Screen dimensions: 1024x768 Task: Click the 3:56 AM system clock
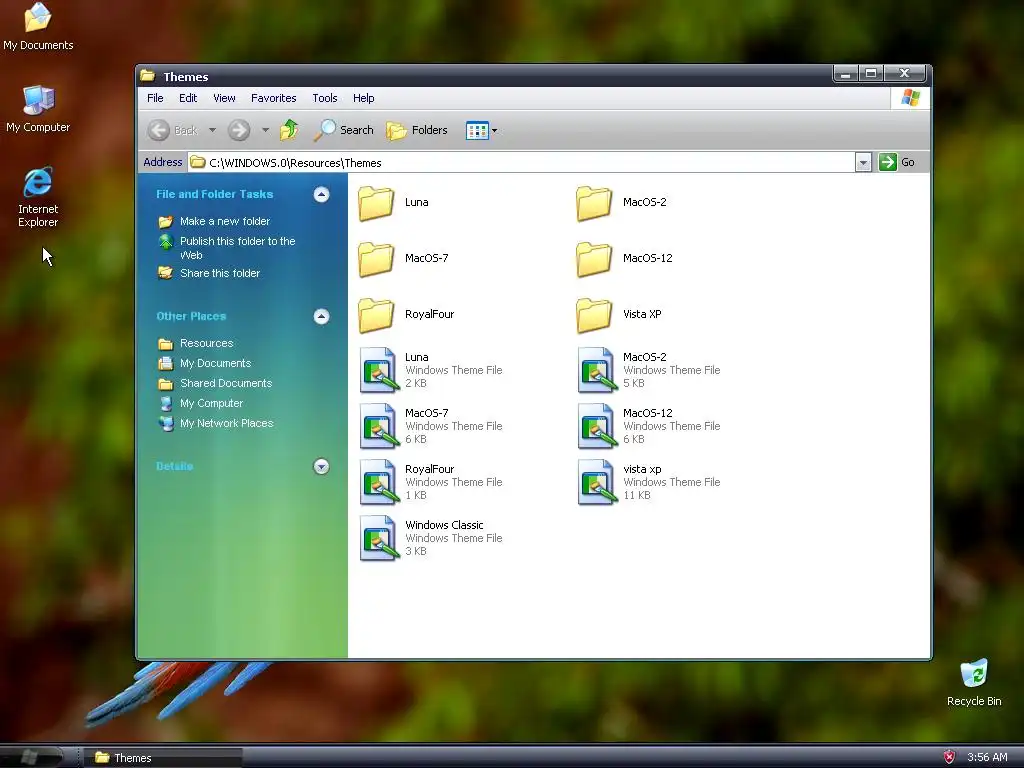[987, 758]
